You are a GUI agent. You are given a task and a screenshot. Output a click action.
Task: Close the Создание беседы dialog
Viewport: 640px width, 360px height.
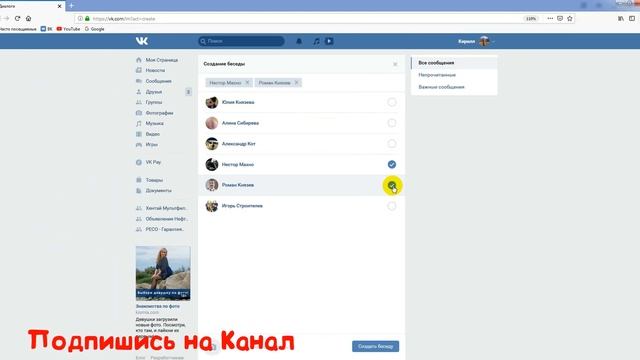395,64
